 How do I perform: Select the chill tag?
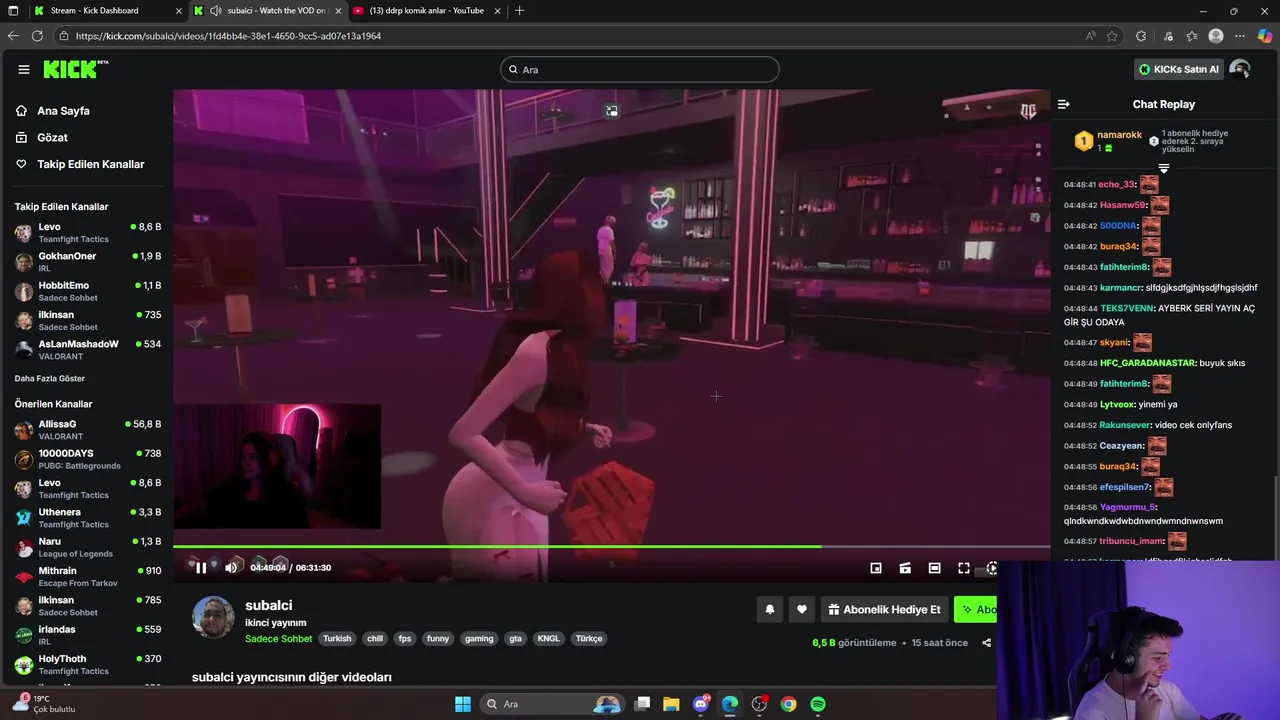click(375, 639)
